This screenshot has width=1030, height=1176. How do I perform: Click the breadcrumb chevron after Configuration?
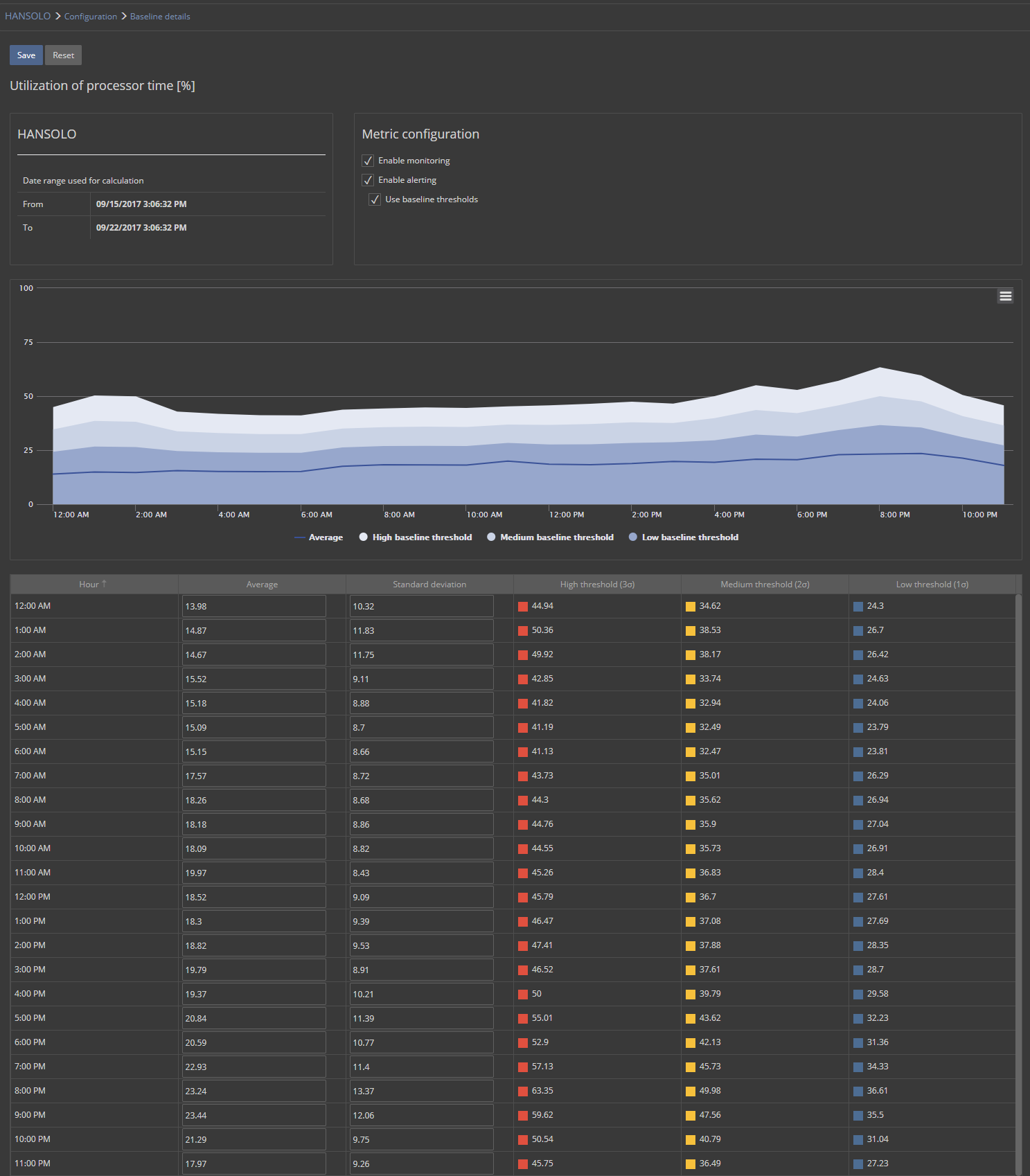124,16
